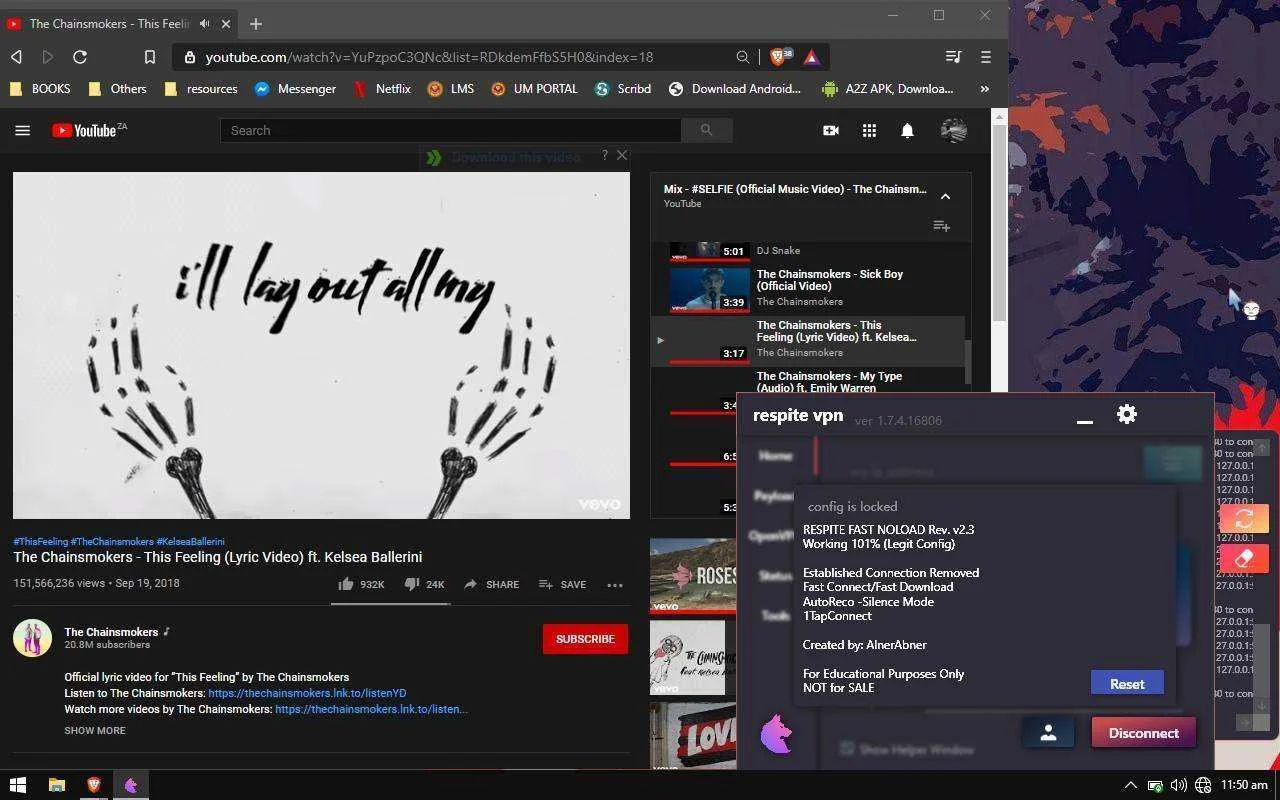Open the resources bookmark folder
The height and width of the screenshot is (800, 1280).
(x=201, y=89)
